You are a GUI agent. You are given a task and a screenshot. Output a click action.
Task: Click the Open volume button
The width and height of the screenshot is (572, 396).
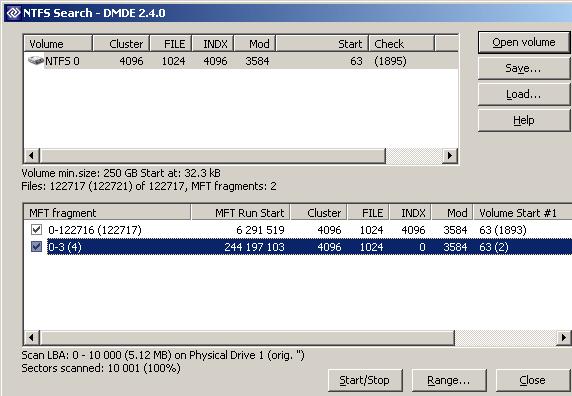pyautogui.click(x=523, y=42)
